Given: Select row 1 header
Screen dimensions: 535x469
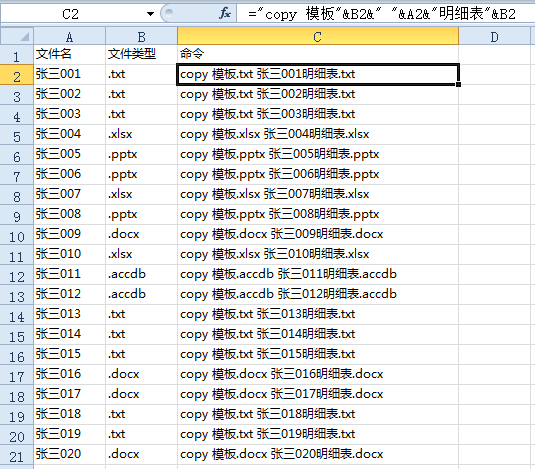Looking at the screenshot, I should [16, 56].
